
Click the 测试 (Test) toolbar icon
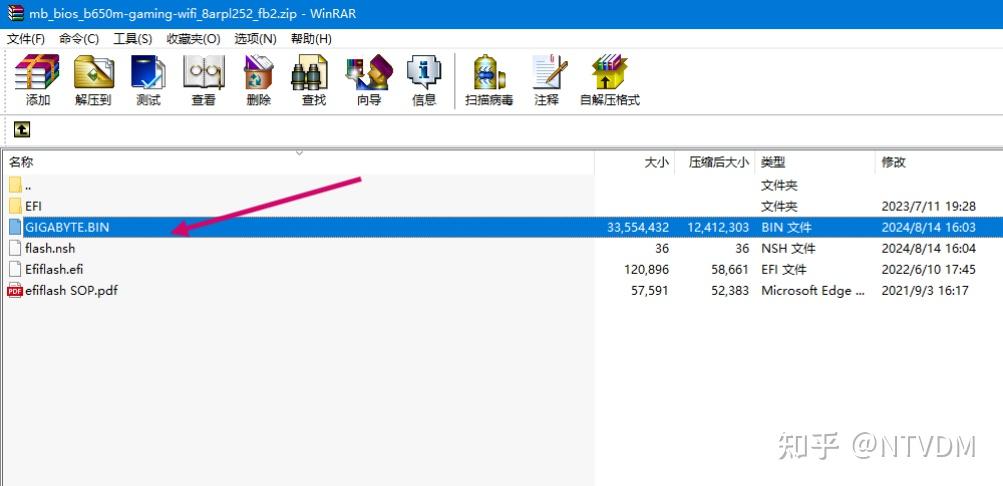pyautogui.click(x=148, y=72)
